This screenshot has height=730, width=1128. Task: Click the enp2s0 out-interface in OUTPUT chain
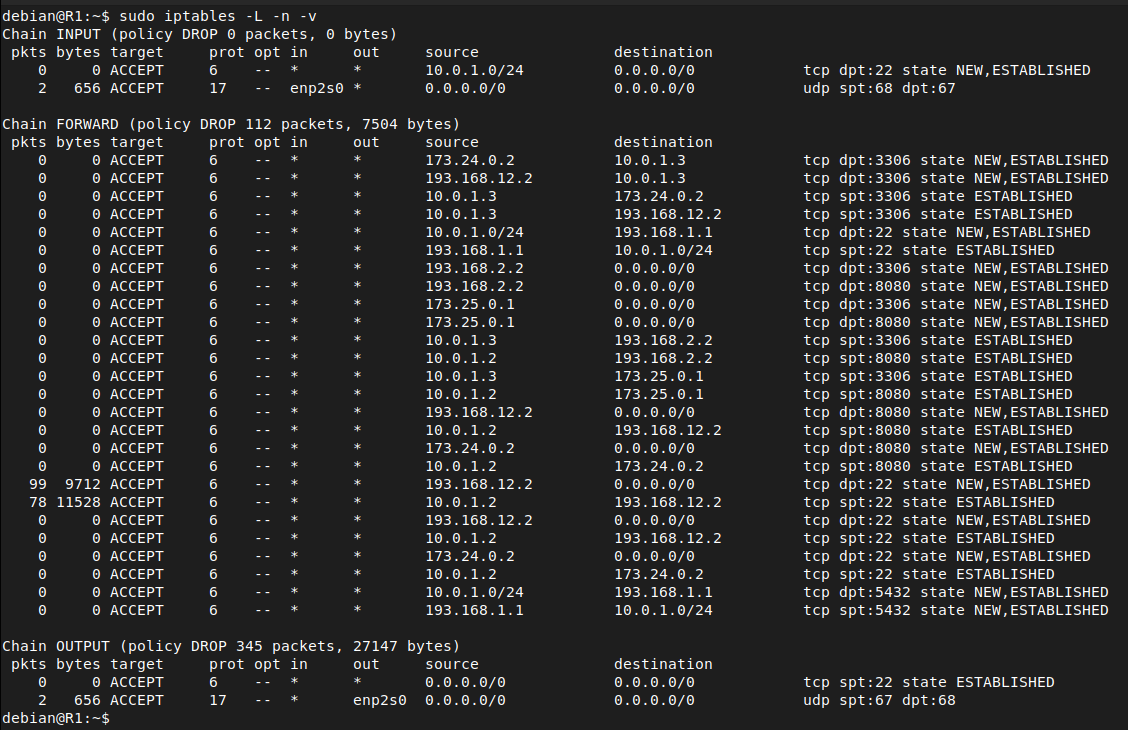pos(380,700)
